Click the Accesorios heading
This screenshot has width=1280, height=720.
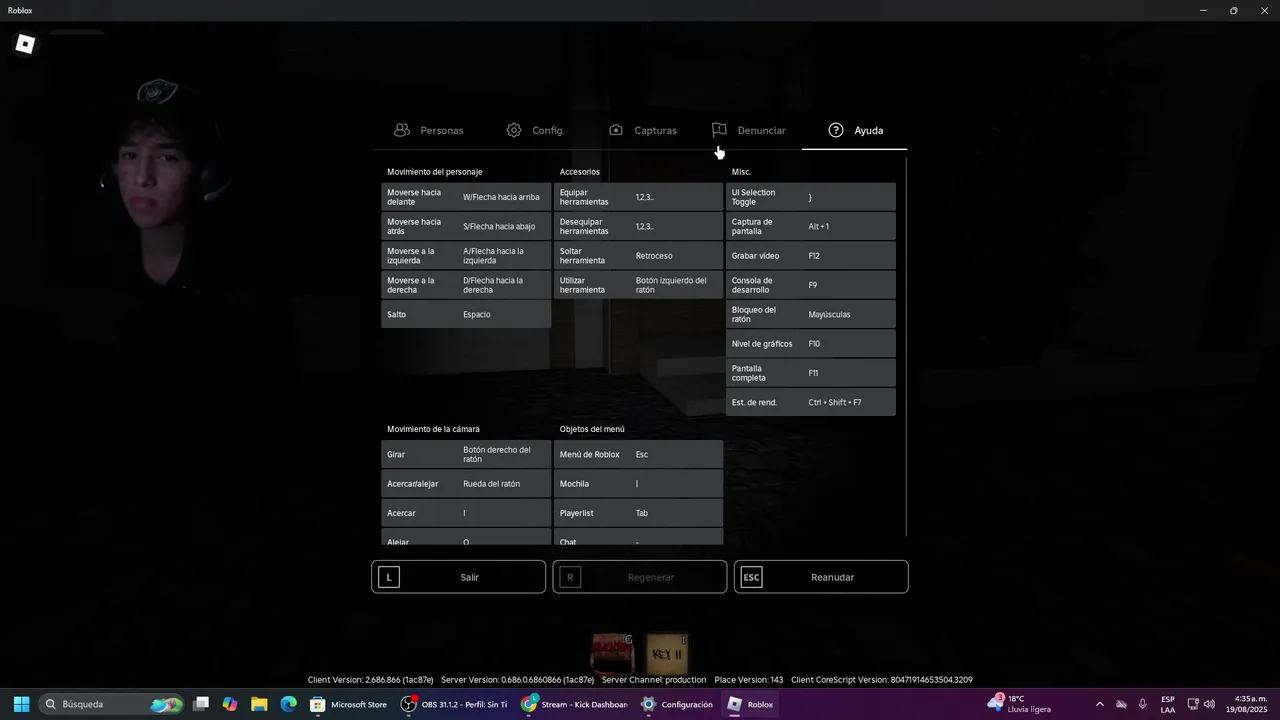click(x=580, y=172)
